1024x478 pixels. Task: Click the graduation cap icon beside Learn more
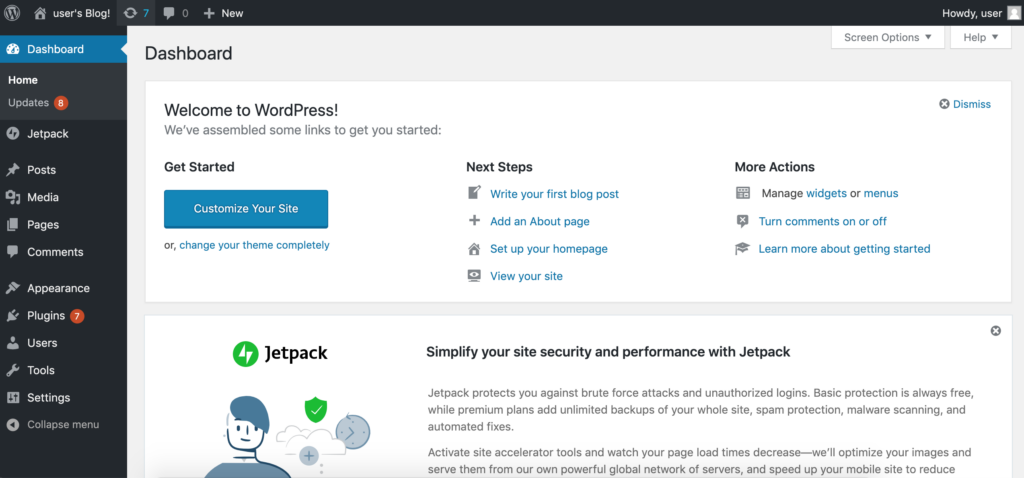tap(743, 249)
